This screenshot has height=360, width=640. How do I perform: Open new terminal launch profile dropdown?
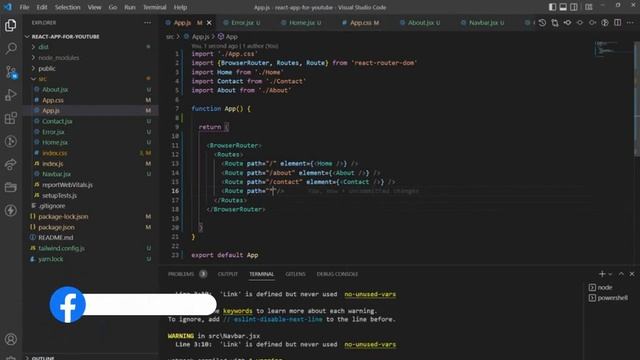tap(610, 274)
